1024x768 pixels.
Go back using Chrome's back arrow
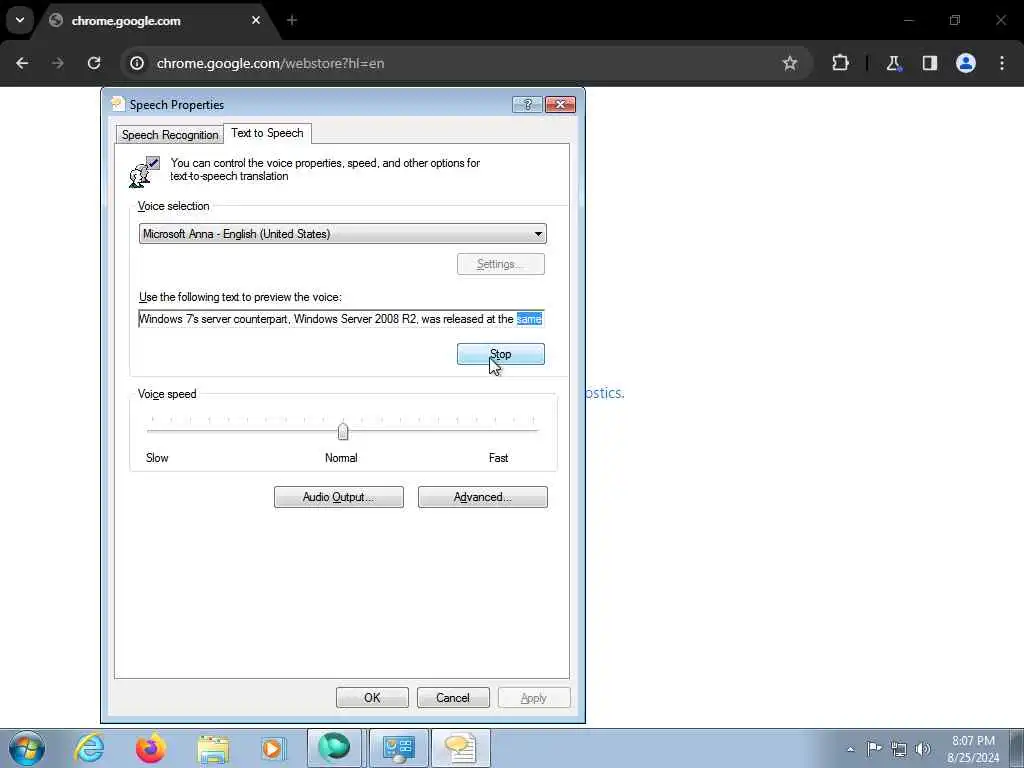[x=22, y=63]
